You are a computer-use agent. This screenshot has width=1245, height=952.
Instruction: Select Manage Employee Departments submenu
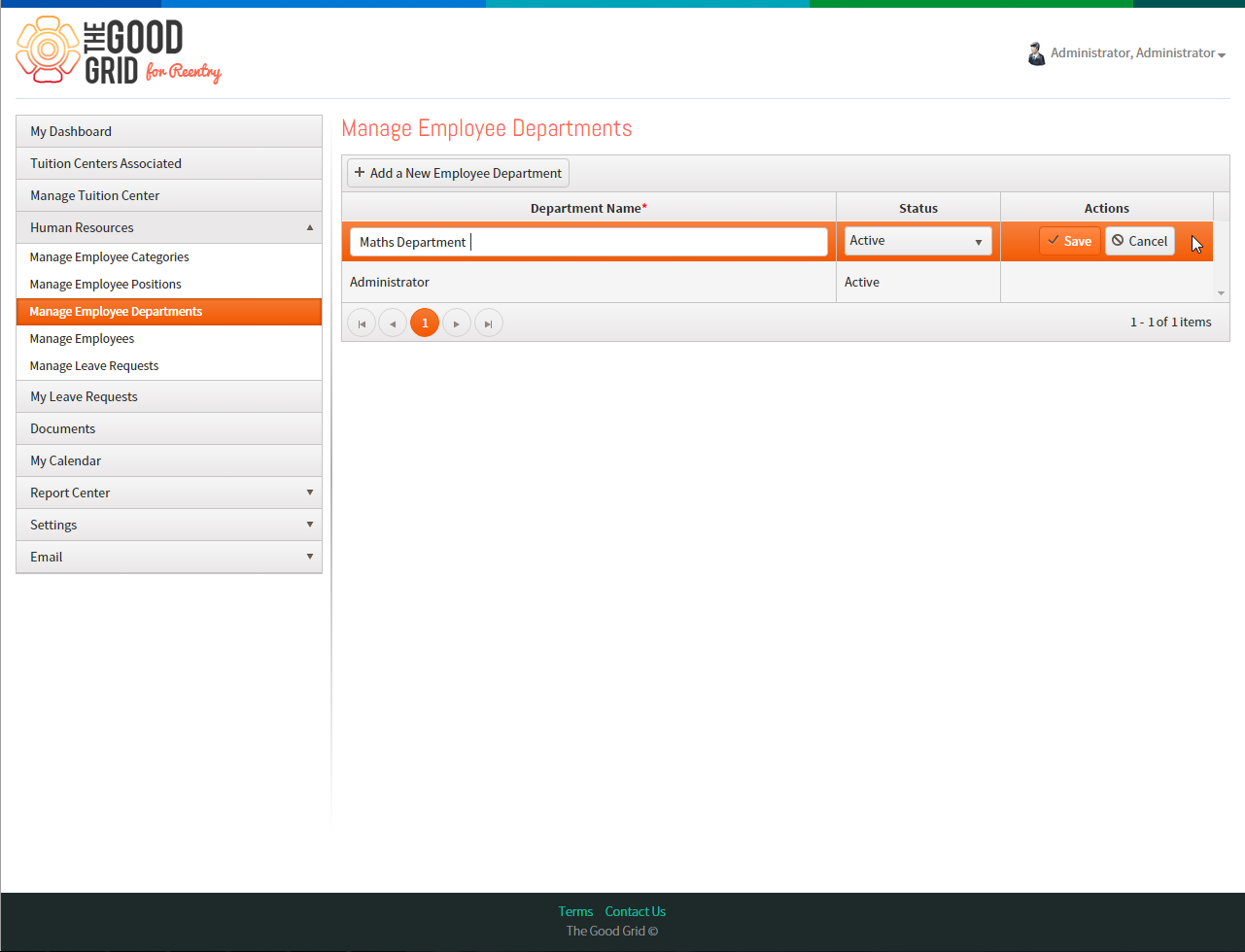169,312
